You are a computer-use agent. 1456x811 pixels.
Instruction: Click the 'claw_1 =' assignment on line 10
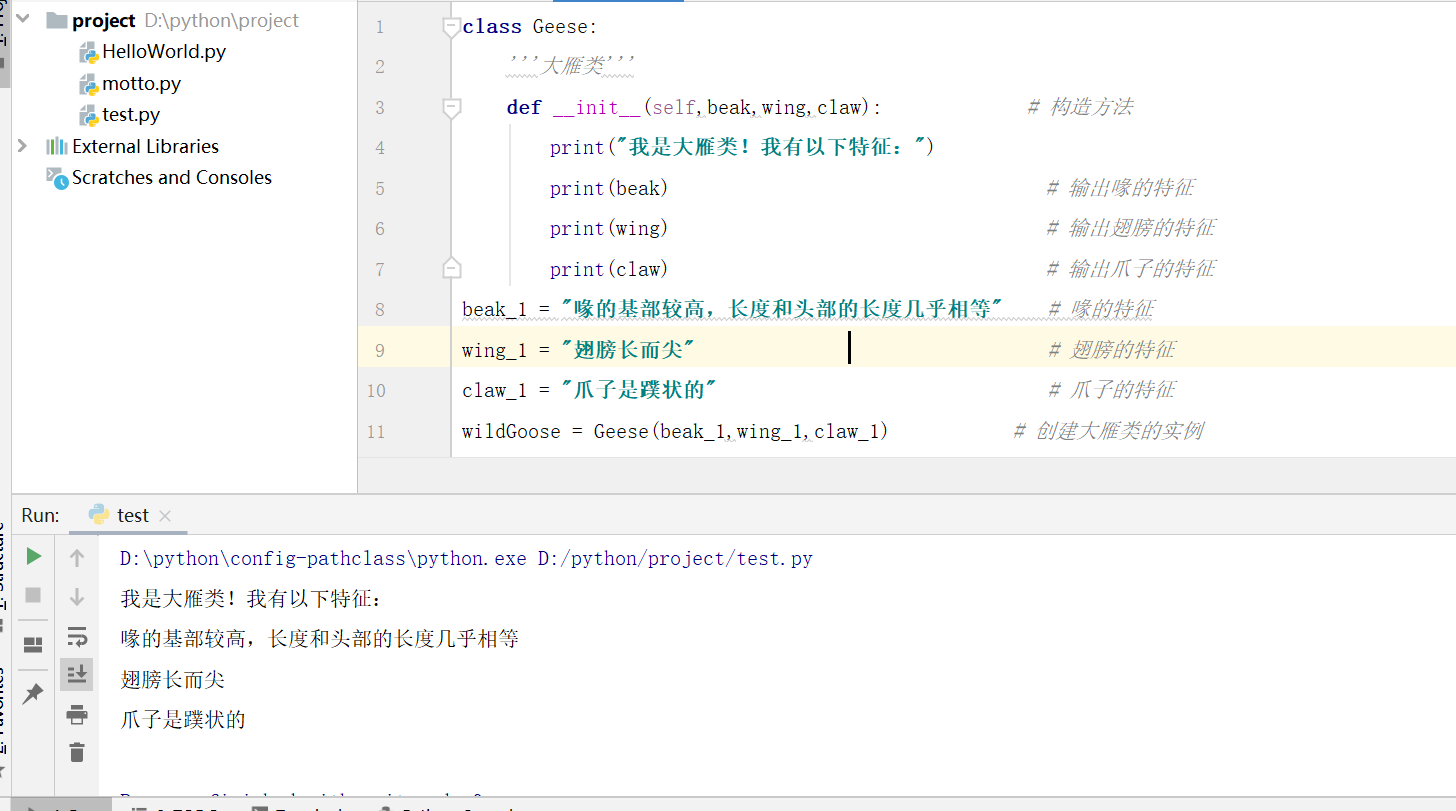(506, 390)
